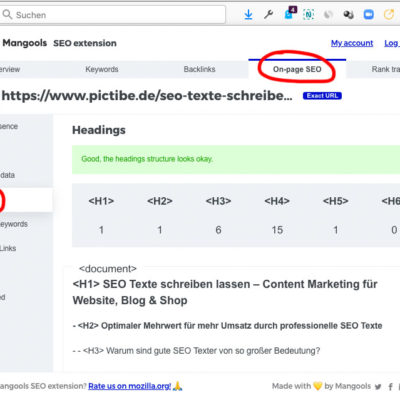Click the H5 column header
The image size is (400, 400).
point(336,201)
